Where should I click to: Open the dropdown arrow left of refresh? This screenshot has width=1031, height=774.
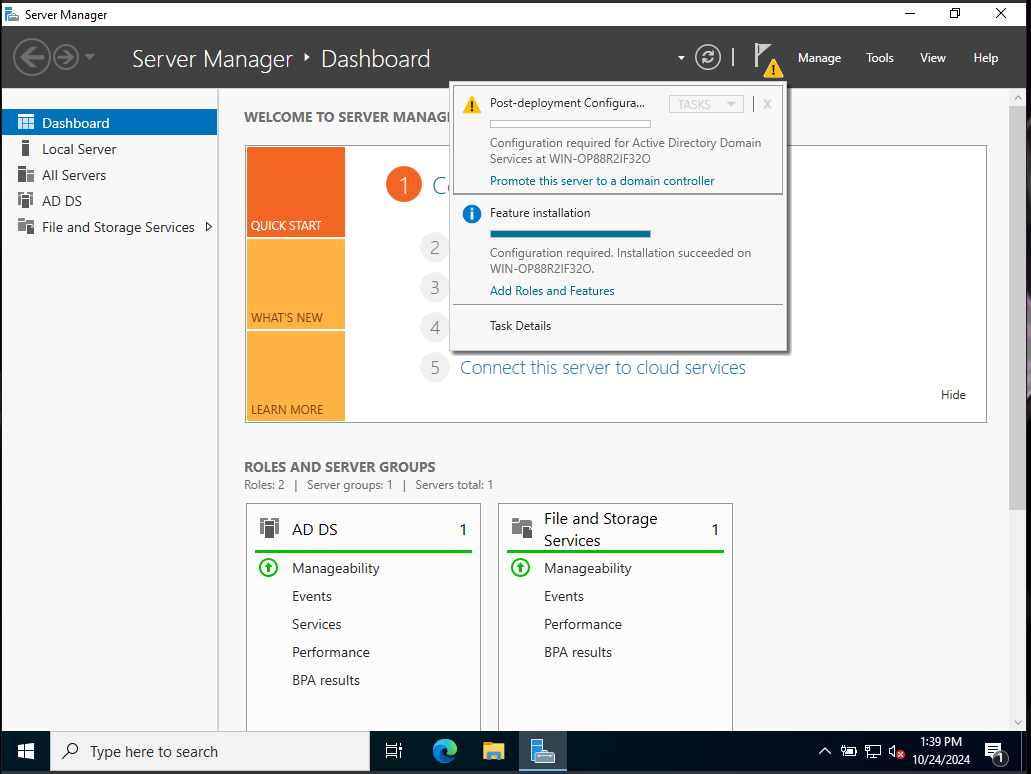coord(681,58)
